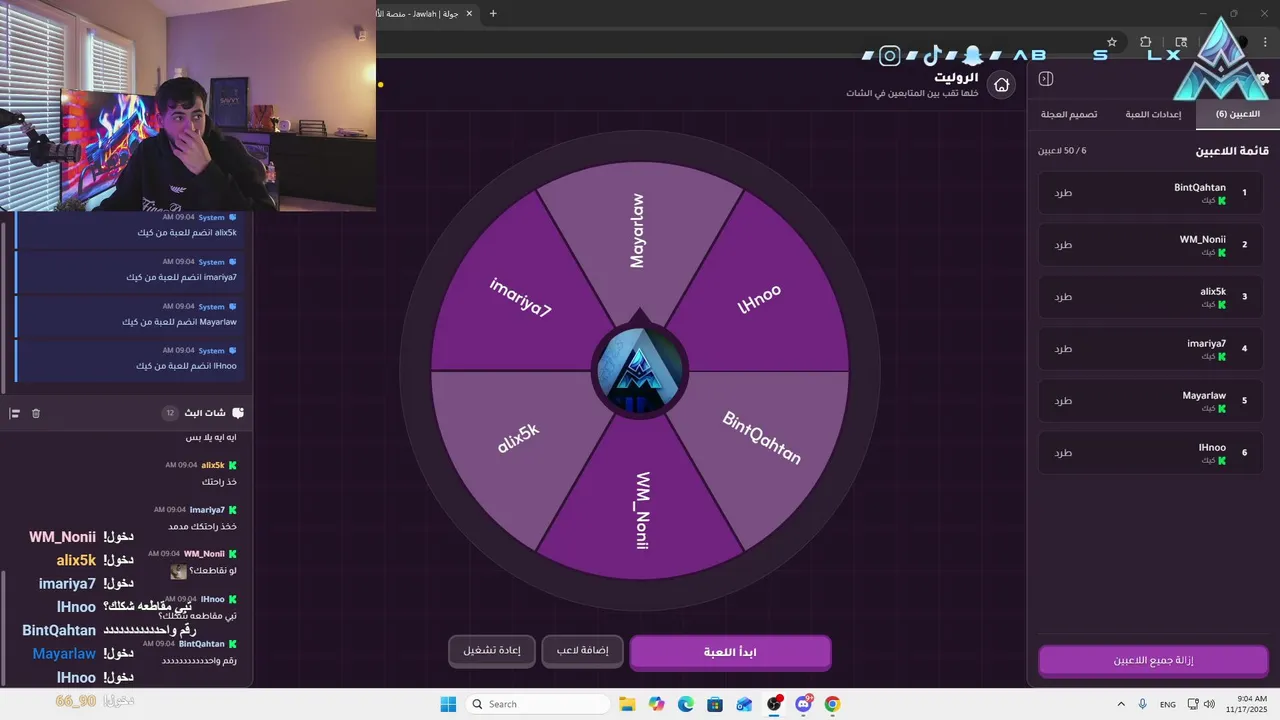Show hidden system tray icons
The width and height of the screenshot is (1280, 720).
1121,704
